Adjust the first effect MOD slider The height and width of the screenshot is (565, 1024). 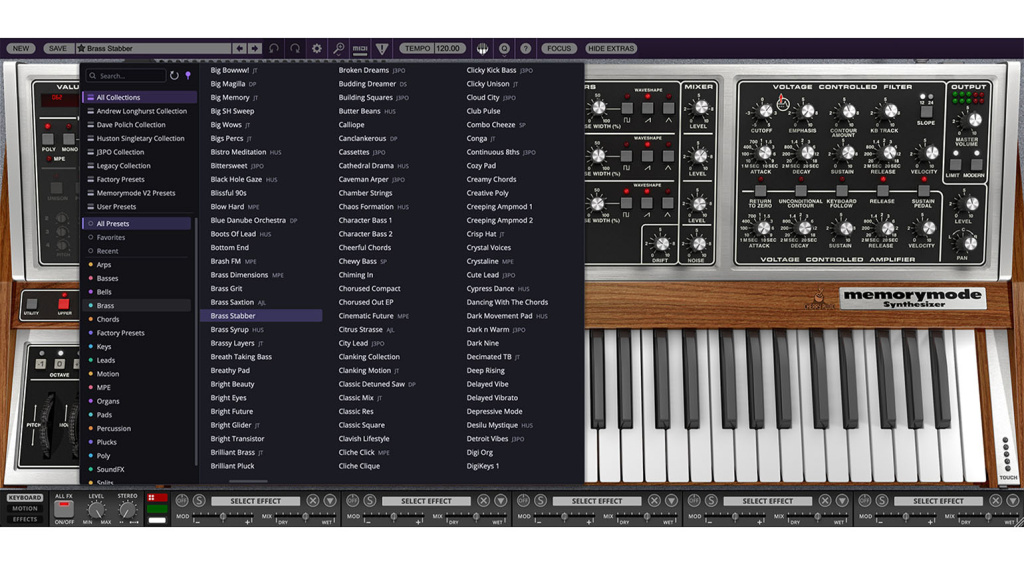pos(223,517)
